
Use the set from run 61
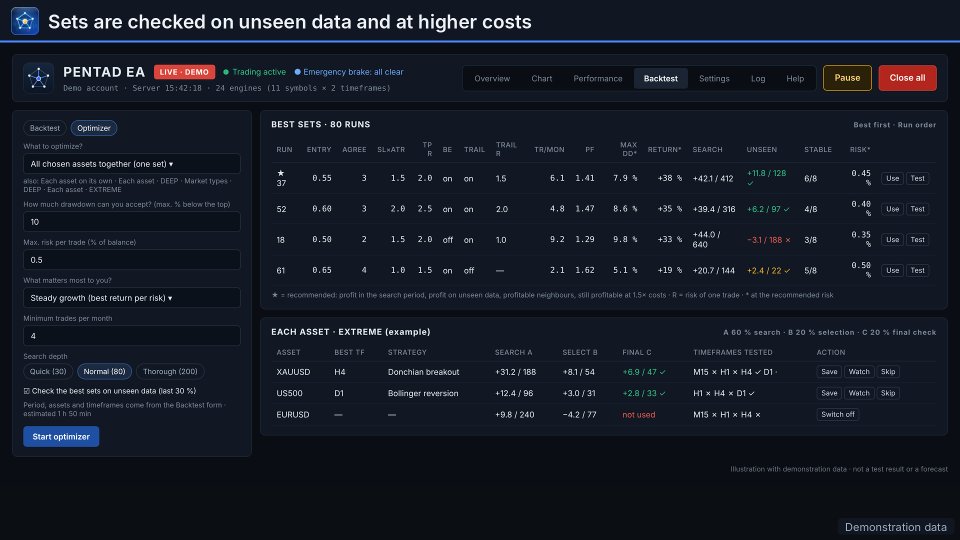[x=892, y=270]
